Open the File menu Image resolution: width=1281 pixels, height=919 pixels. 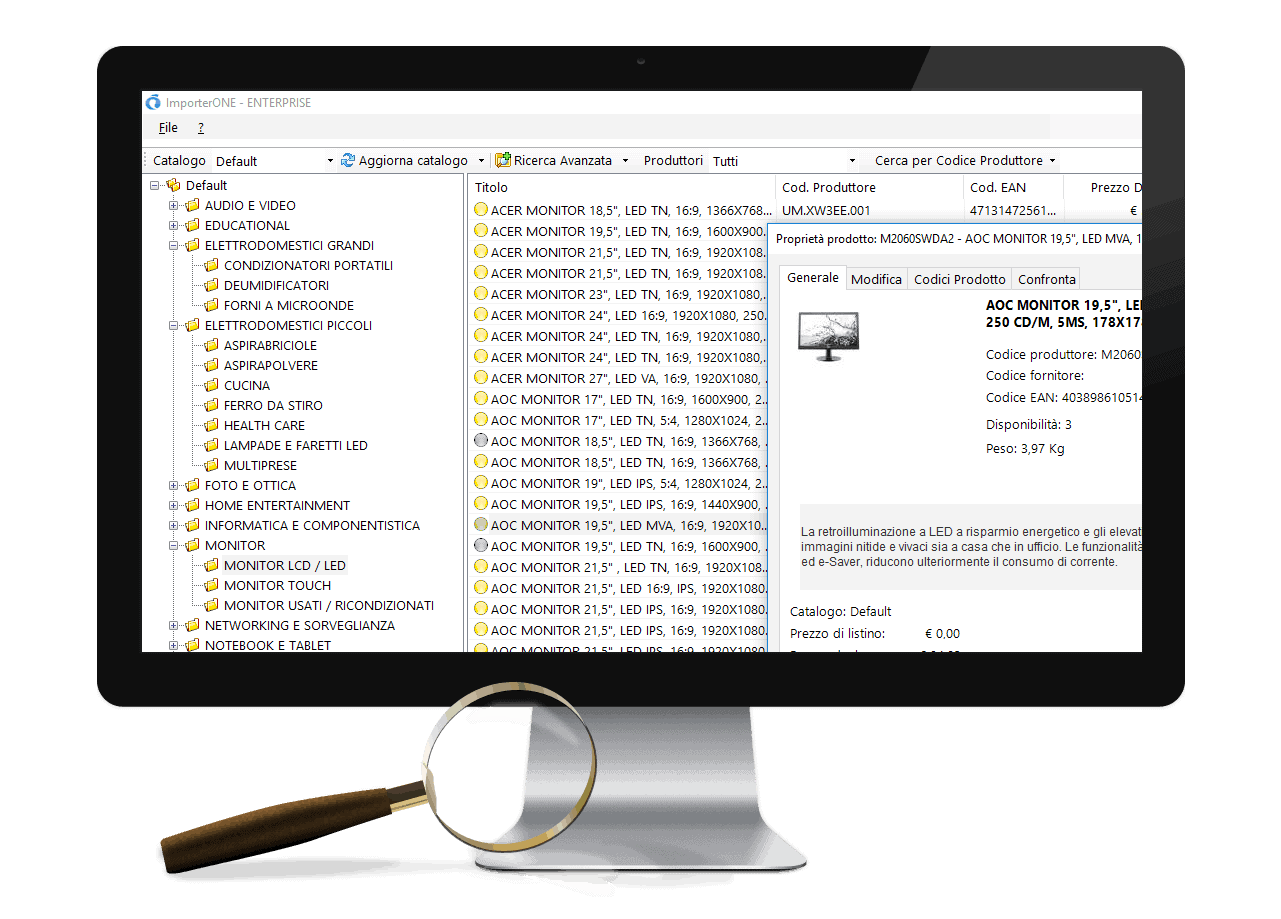point(168,128)
